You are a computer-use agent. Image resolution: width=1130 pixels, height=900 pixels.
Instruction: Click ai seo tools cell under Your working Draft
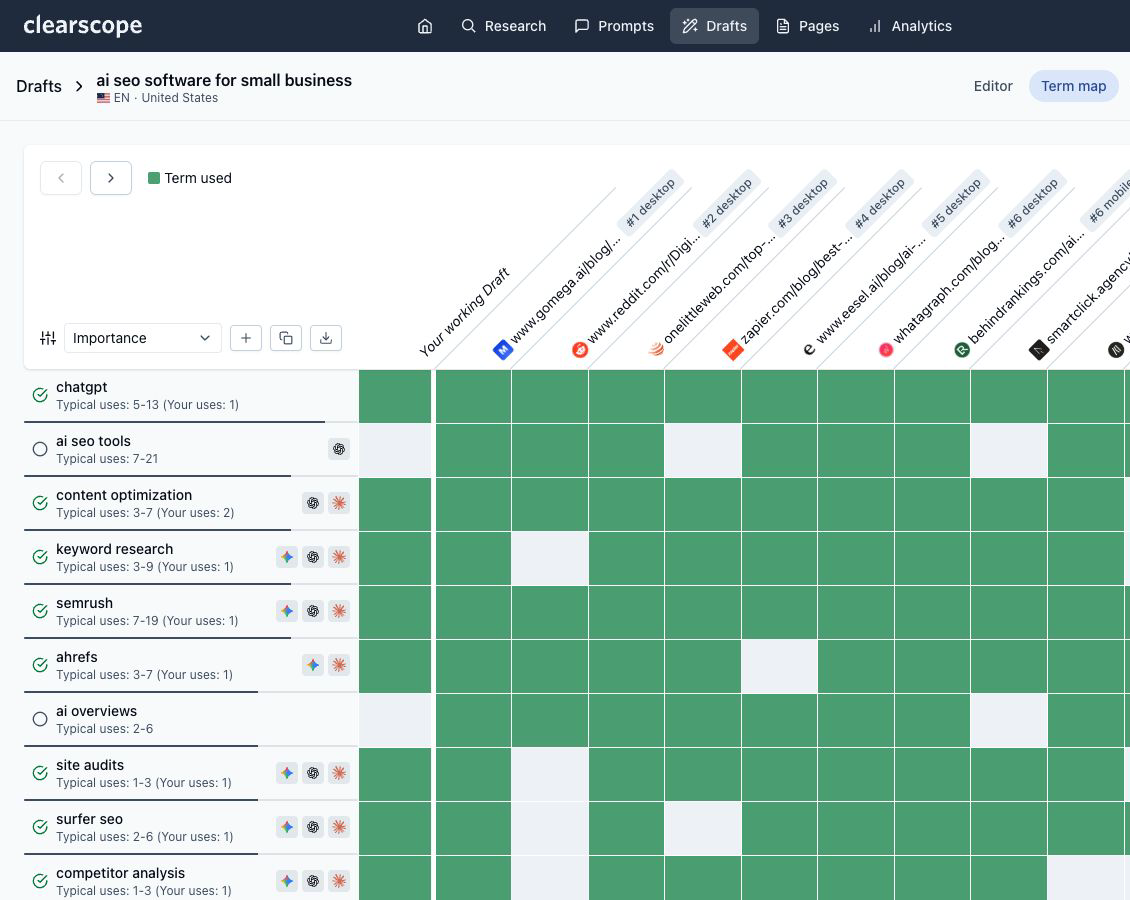[x=395, y=450]
